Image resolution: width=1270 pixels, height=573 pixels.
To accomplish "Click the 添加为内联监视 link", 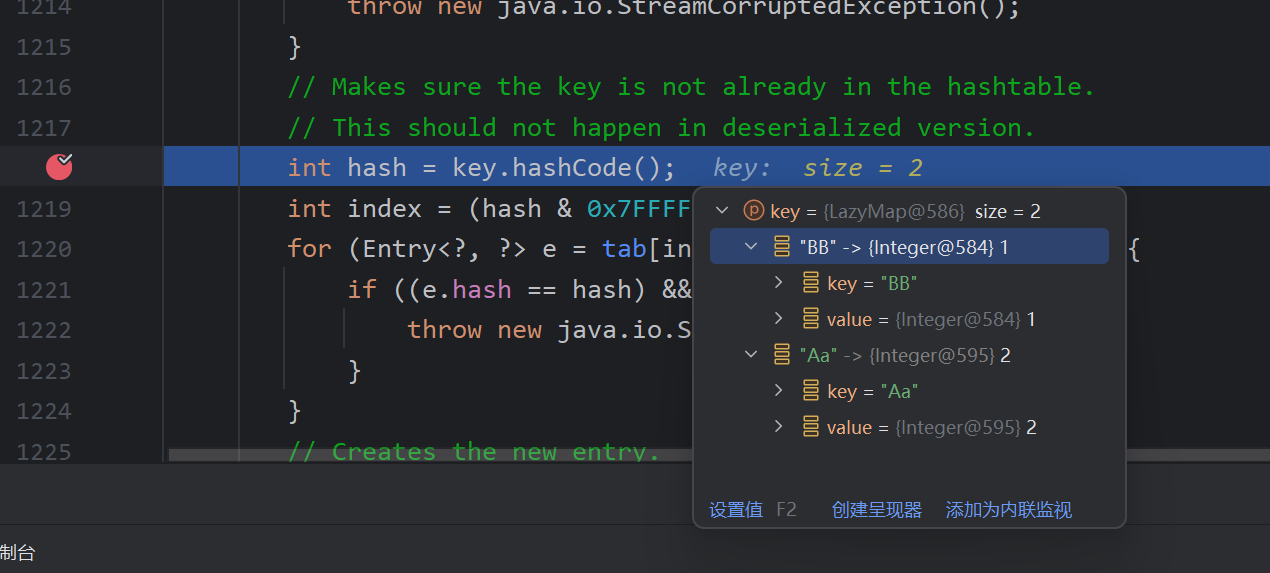I will coord(1008,509).
